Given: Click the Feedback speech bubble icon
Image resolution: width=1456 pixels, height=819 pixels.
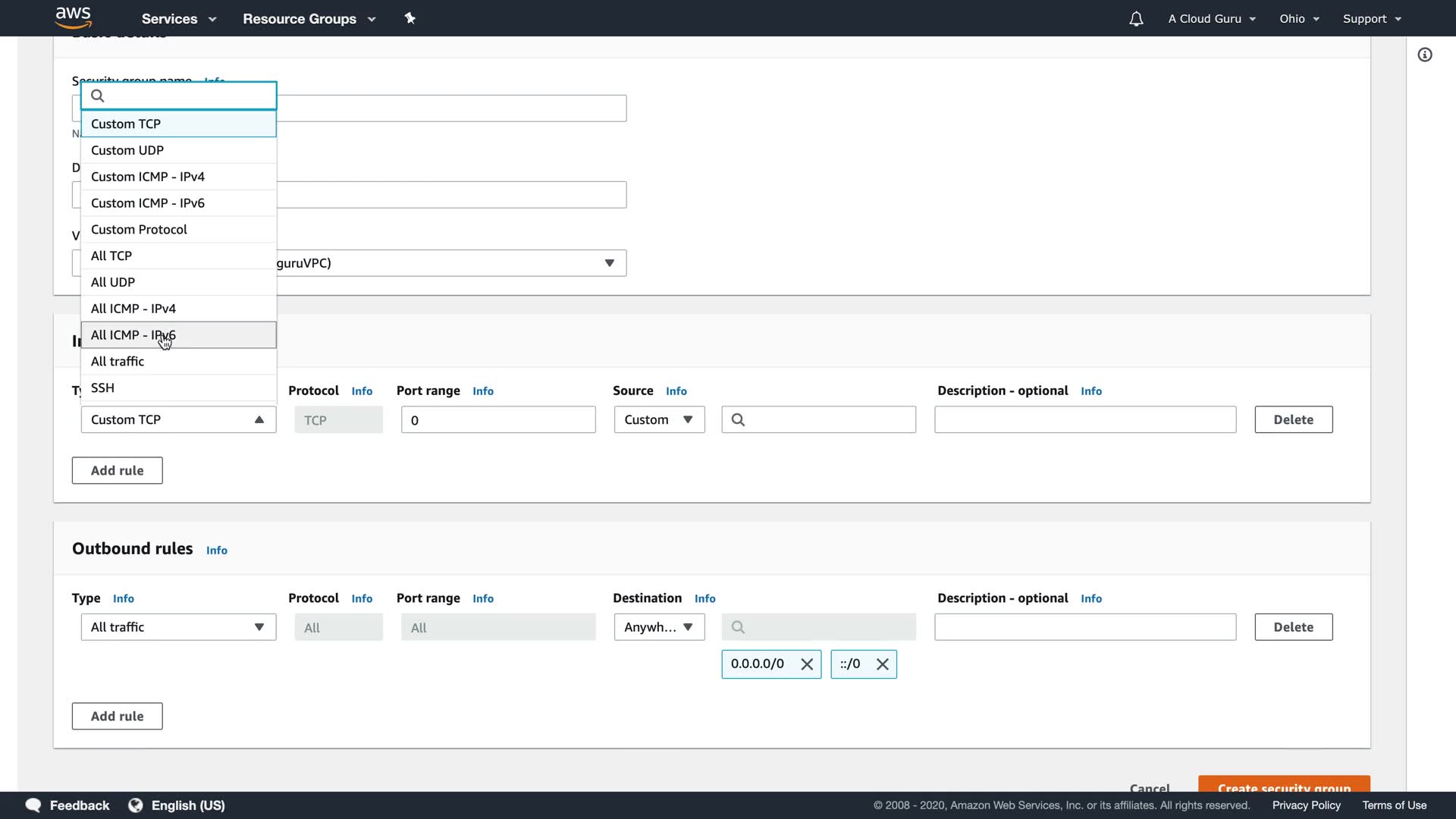Looking at the screenshot, I should click(33, 805).
